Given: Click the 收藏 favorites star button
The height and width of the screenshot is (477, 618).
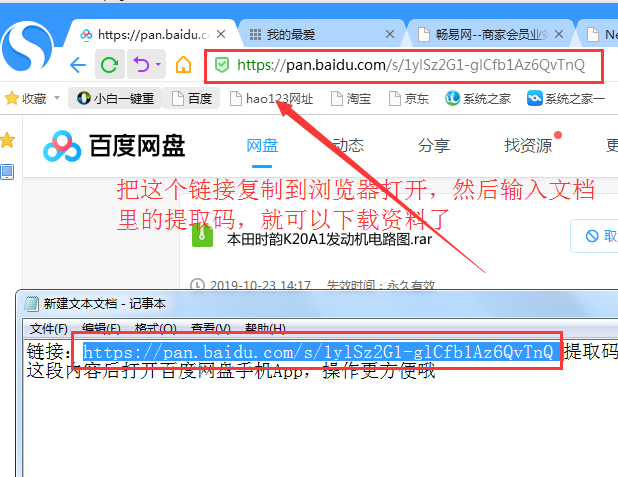Looking at the screenshot, I should 26,98.
